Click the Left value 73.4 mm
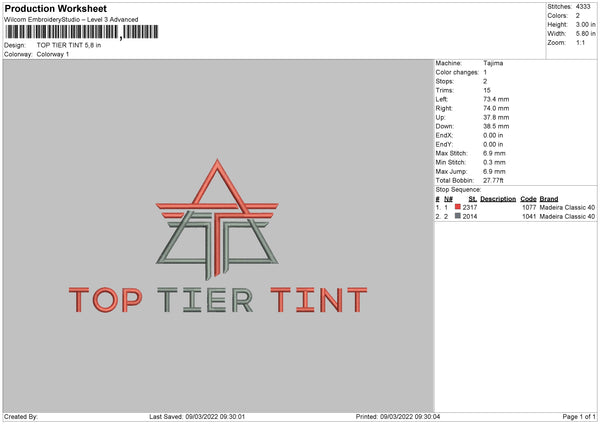This screenshot has width=600, height=424. (496, 99)
